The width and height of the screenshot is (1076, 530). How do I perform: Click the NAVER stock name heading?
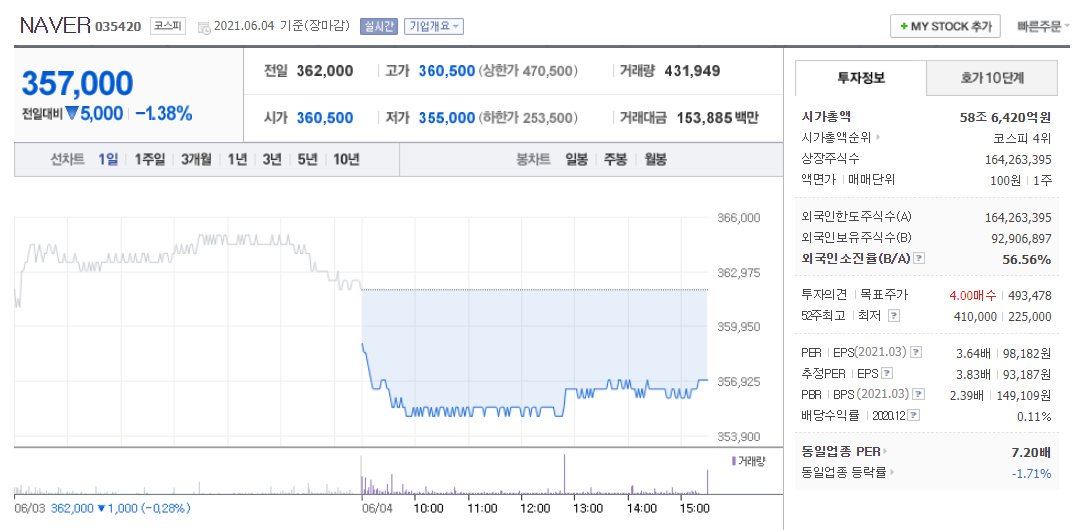(x=55, y=26)
